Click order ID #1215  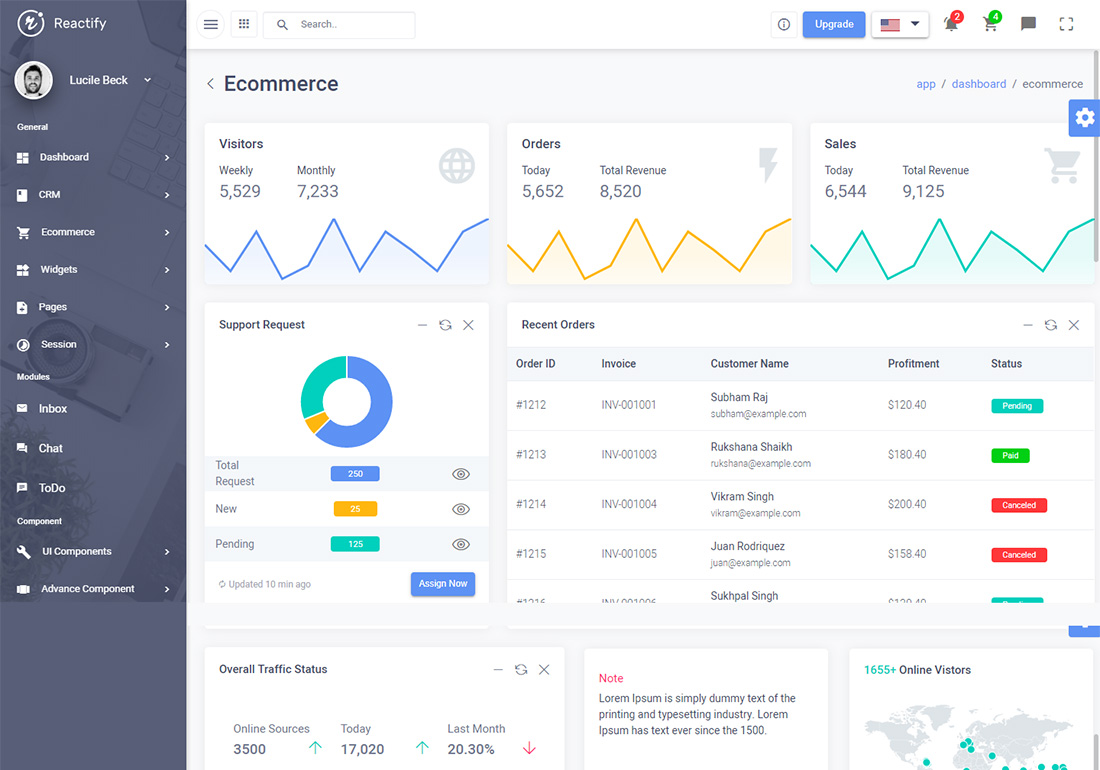pyautogui.click(x=531, y=554)
